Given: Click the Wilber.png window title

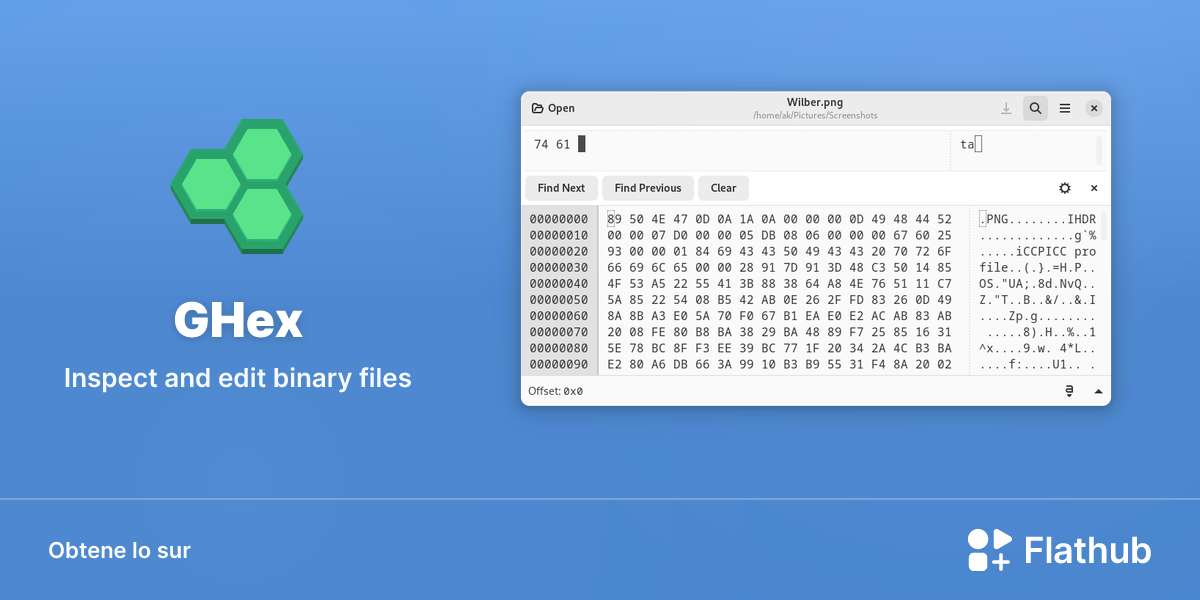Looking at the screenshot, I should 815,102.
